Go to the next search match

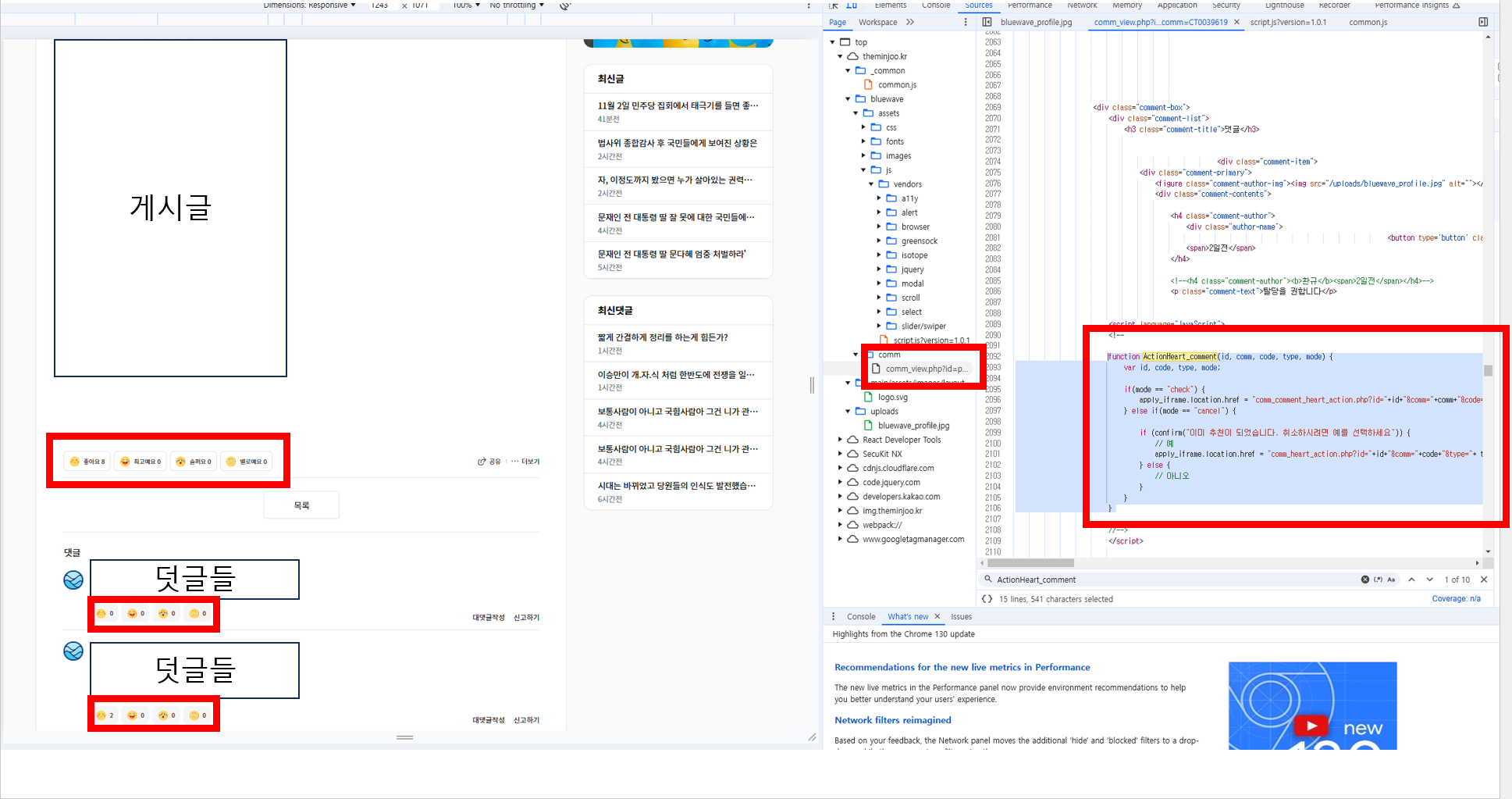pos(1429,580)
